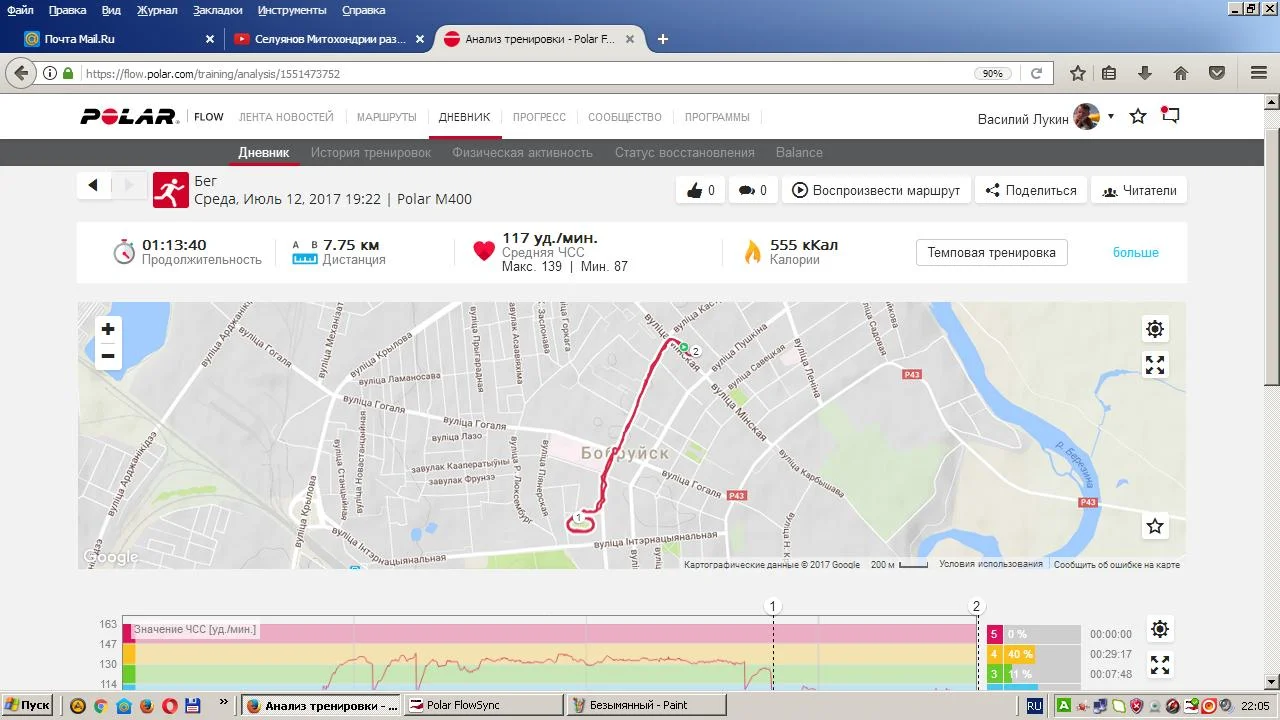Open a new browser tab
The width and height of the screenshot is (1280, 720).
tap(662, 39)
